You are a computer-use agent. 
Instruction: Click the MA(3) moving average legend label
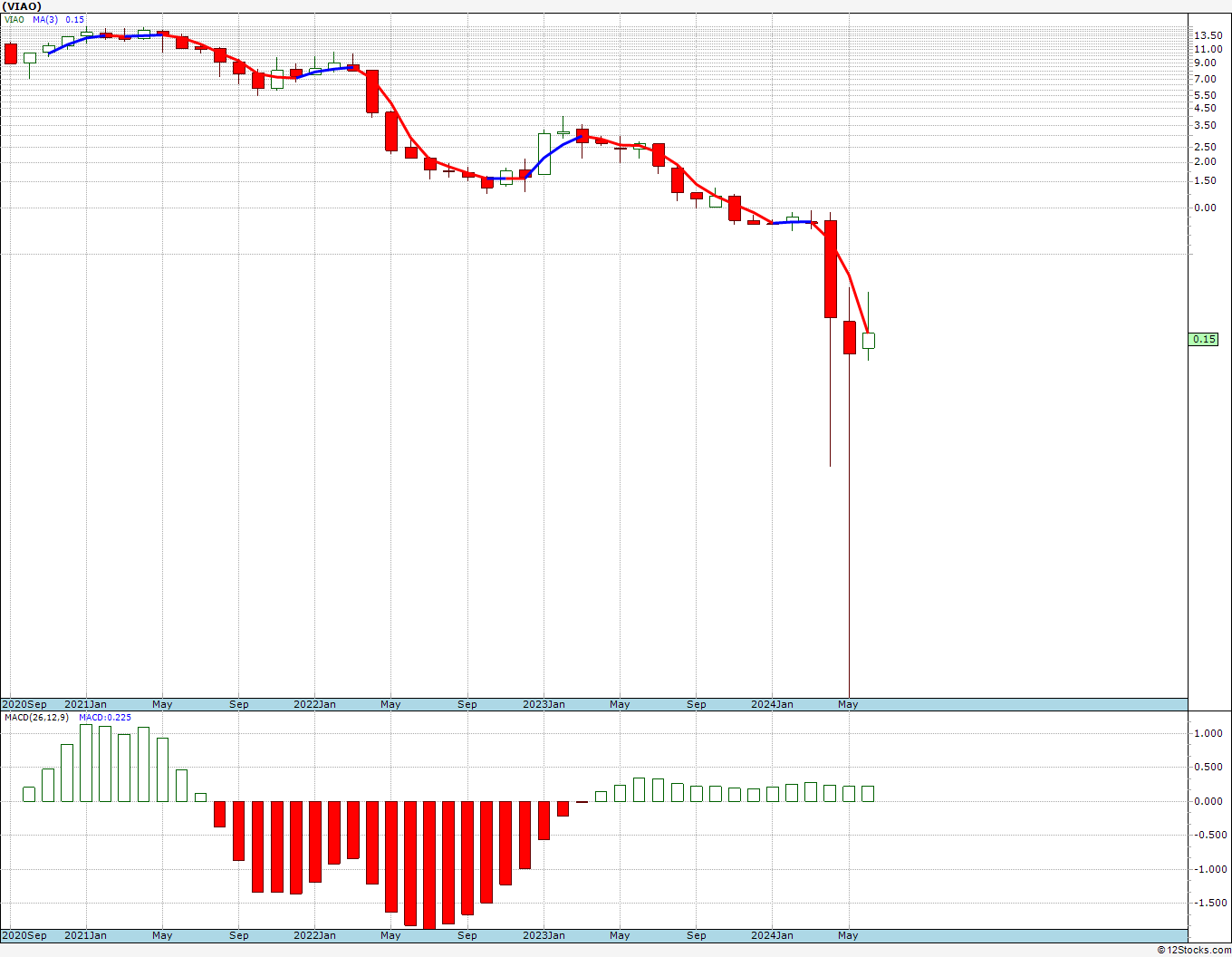coord(46,19)
